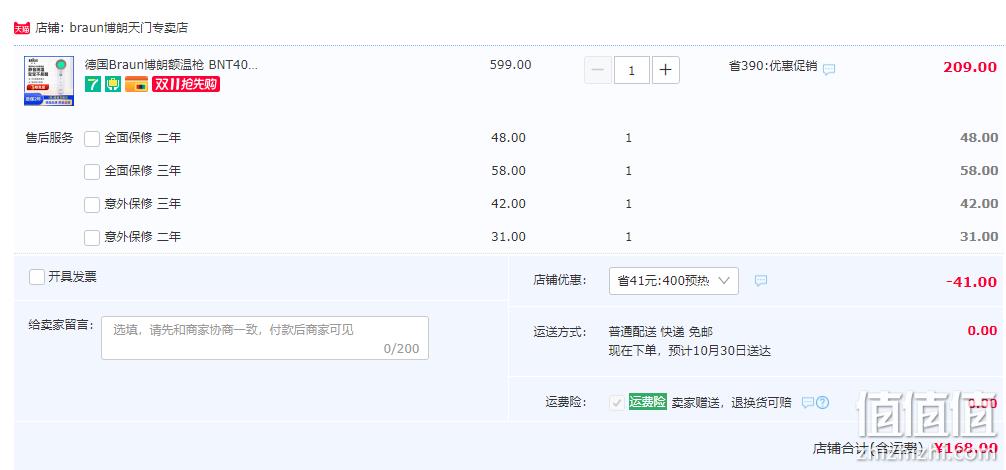This screenshot has height=470, width=1006.
Task: Toggle the 运费险 shipping insurance checkbox
Action: [617, 403]
